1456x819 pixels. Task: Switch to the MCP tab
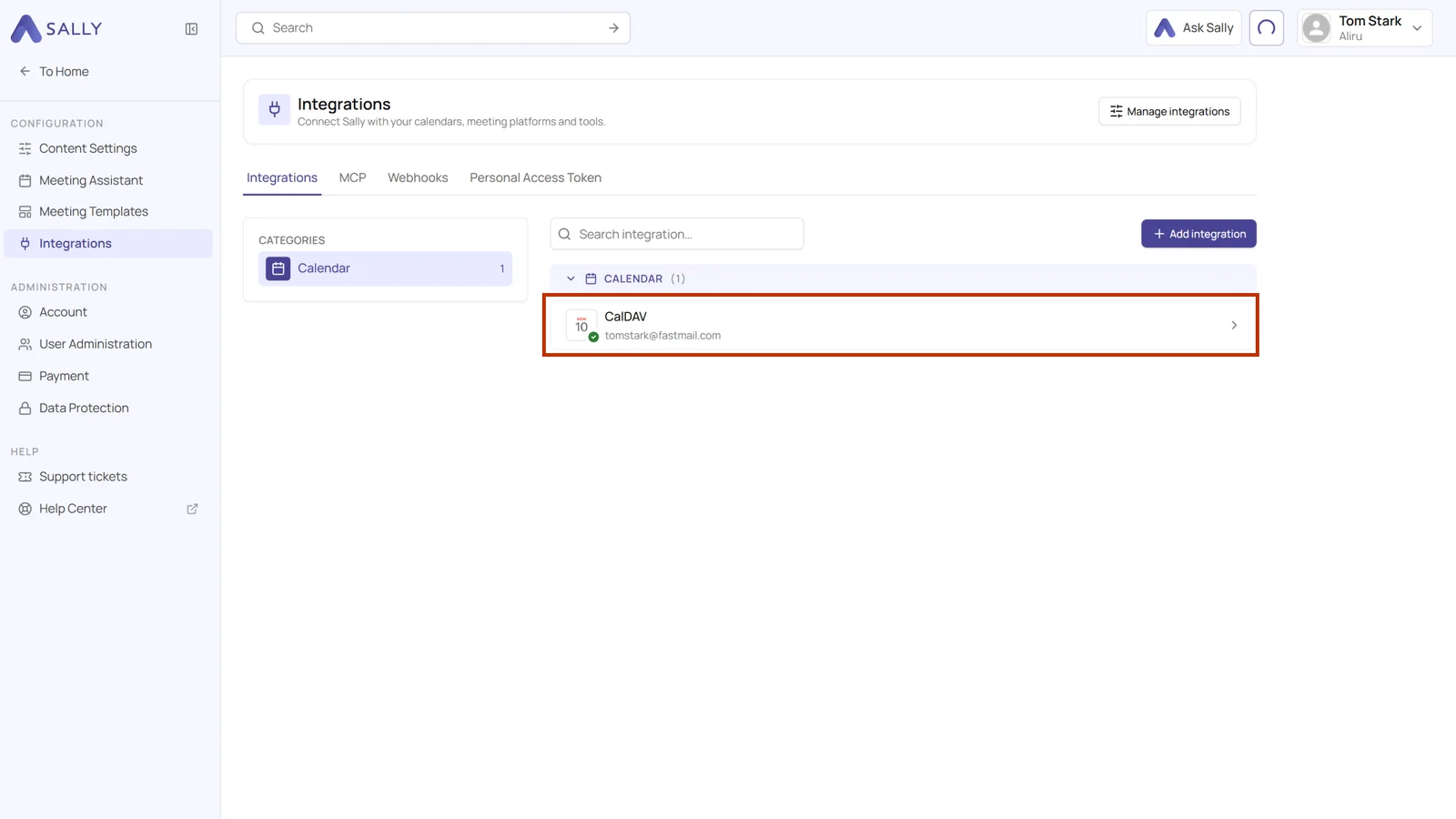tap(352, 177)
